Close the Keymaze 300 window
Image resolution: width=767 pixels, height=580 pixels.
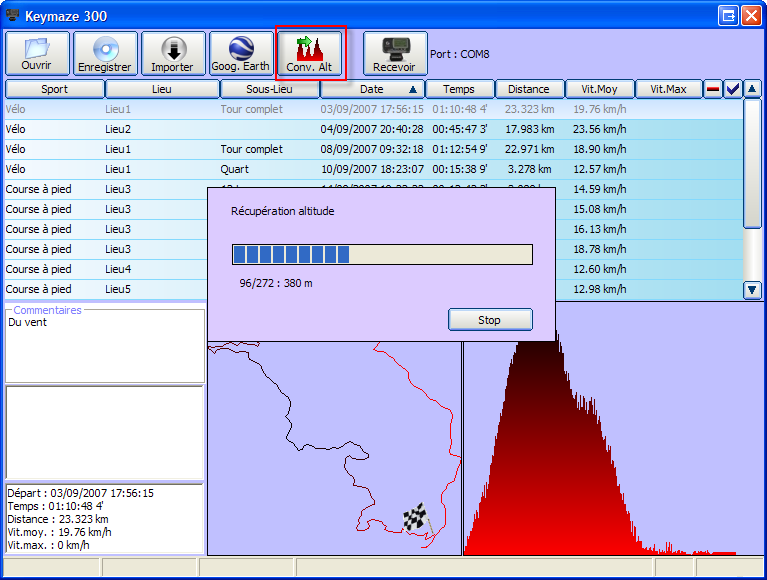point(751,16)
